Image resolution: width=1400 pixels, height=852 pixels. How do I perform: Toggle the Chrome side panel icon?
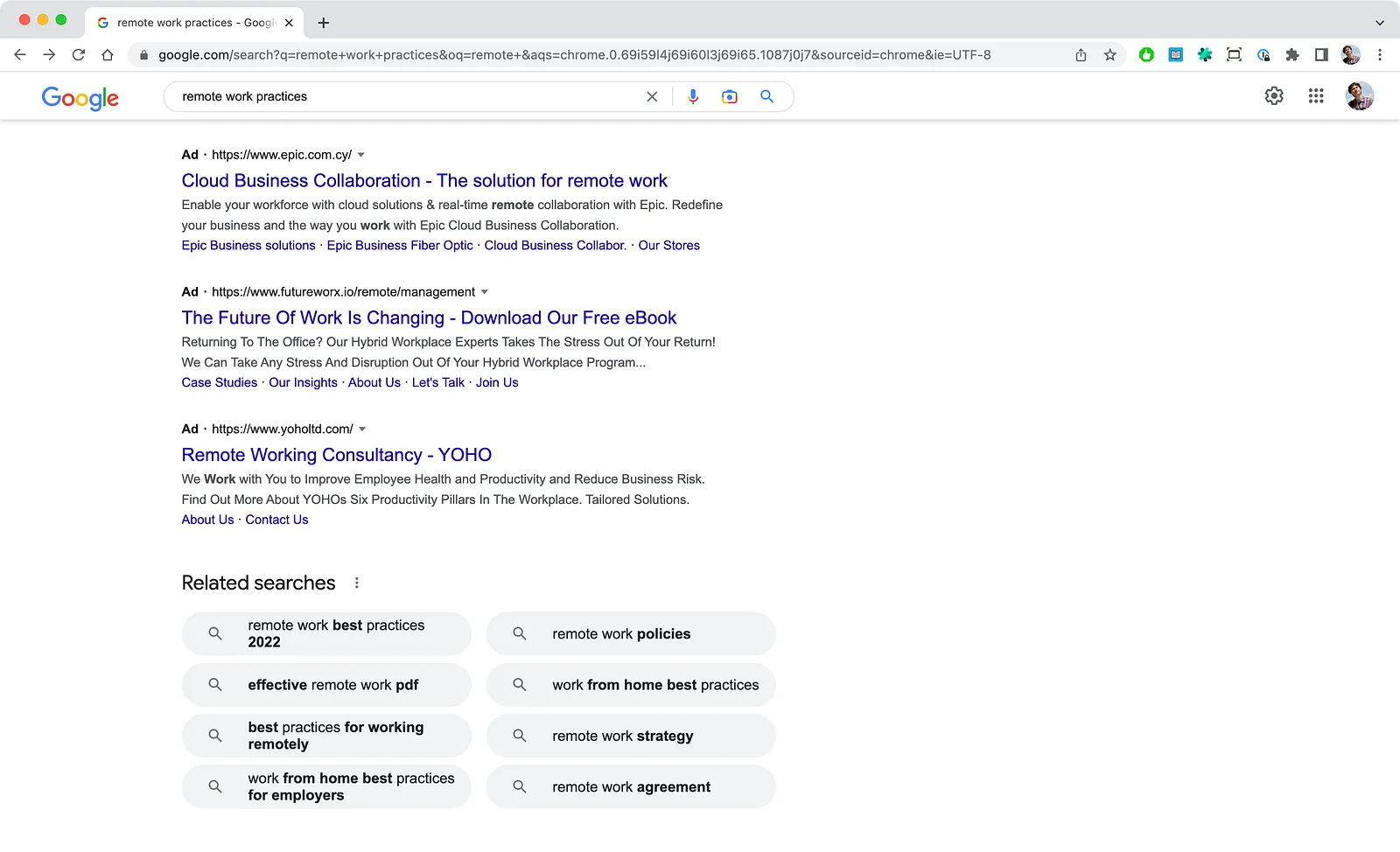1321,55
